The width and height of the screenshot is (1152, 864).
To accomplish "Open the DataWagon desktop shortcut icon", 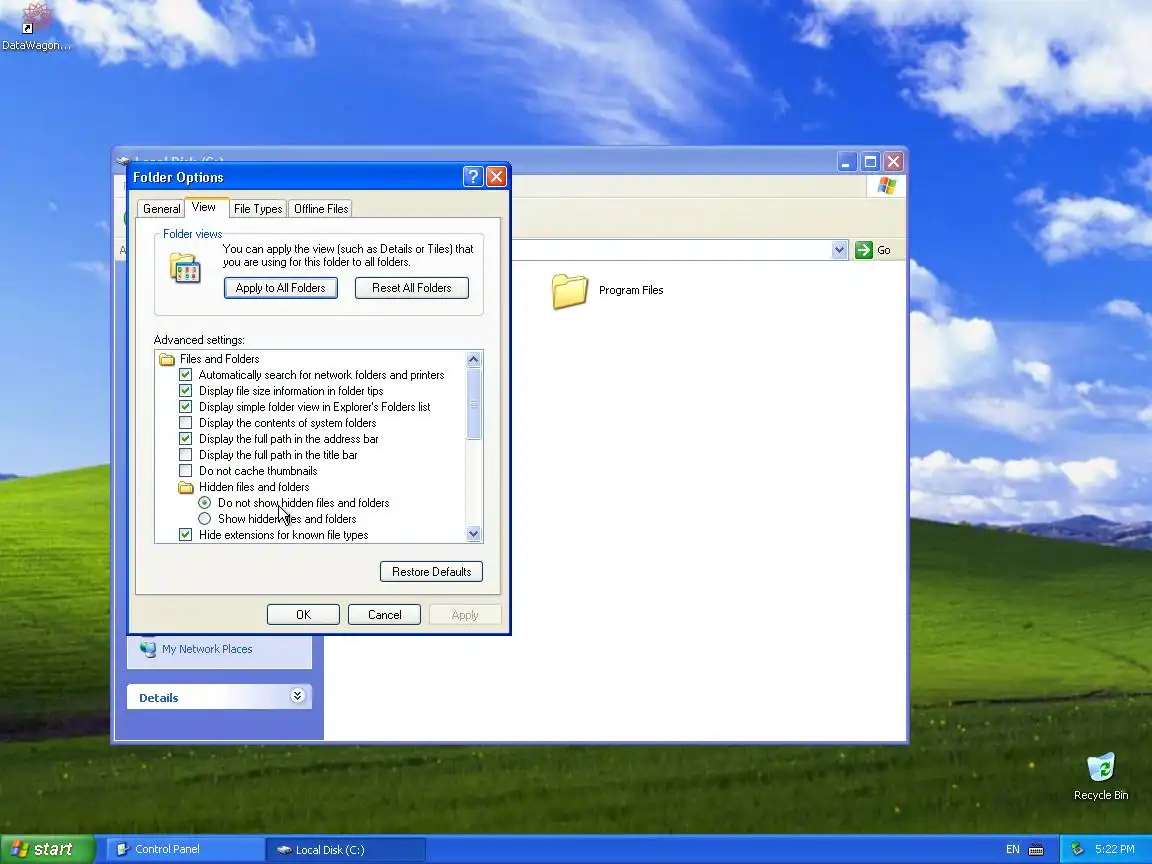I will 35,19.
